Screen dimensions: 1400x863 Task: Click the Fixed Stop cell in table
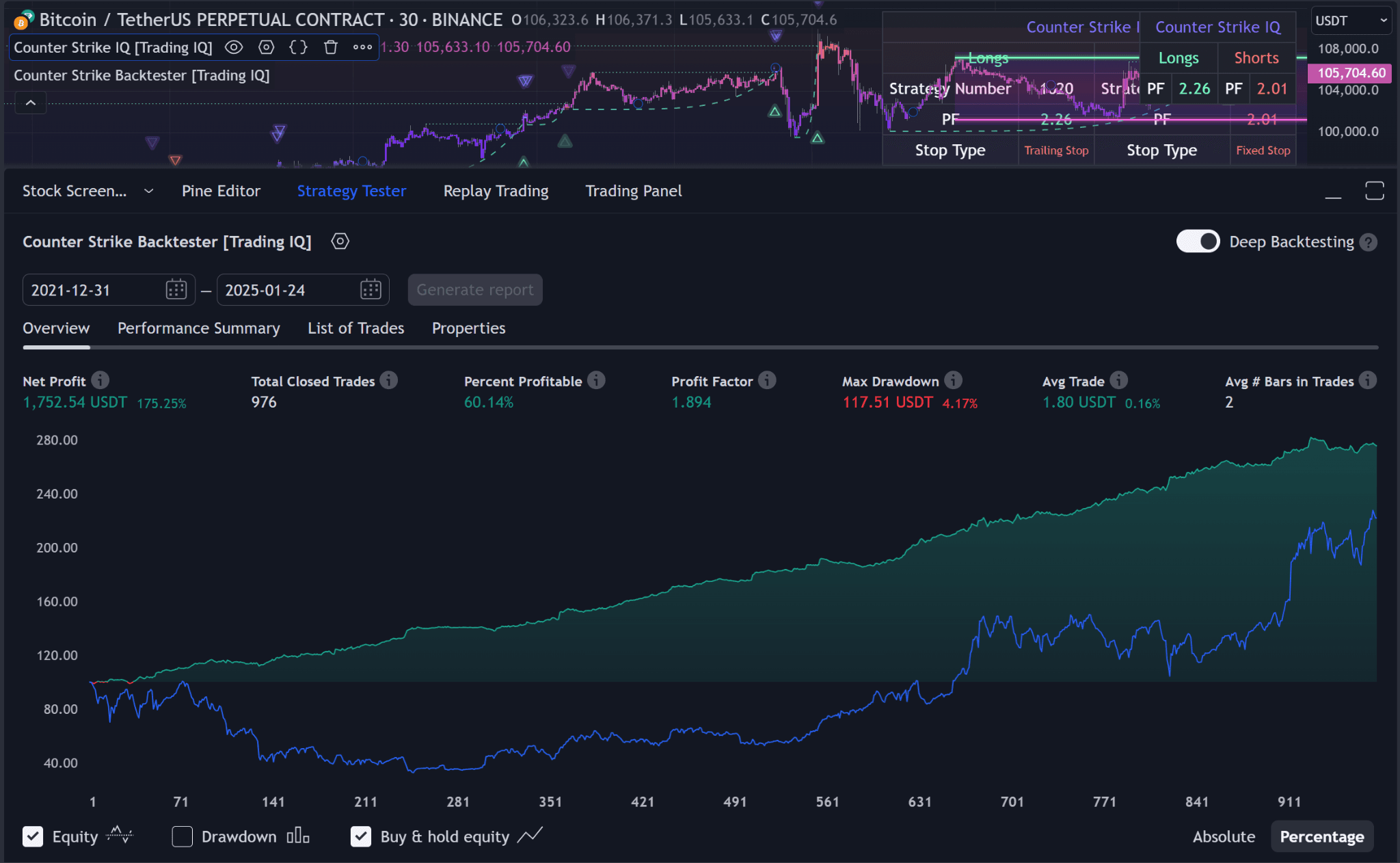[1263, 150]
